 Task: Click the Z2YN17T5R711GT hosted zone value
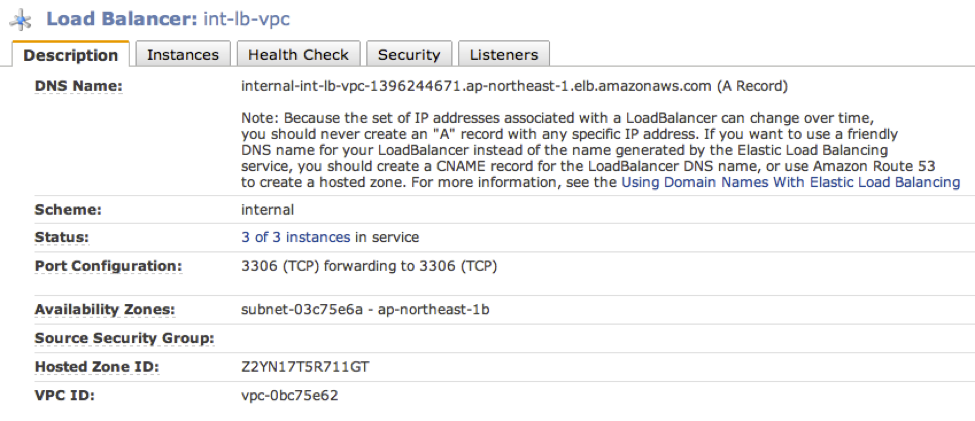(x=305, y=368)
